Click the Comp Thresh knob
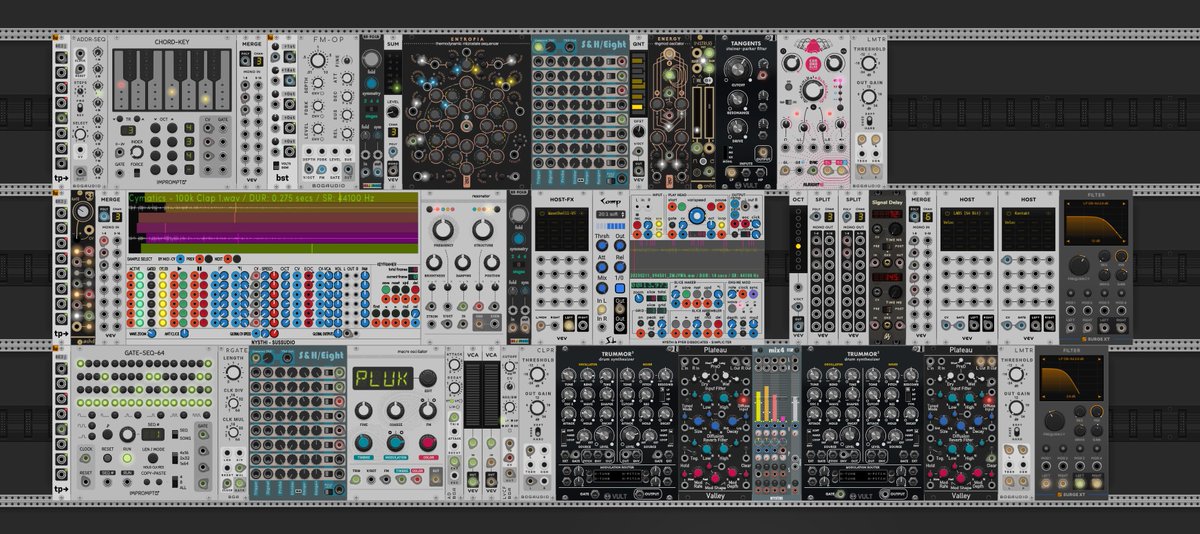Screen dimensions: 1200x534 point(602,245)
